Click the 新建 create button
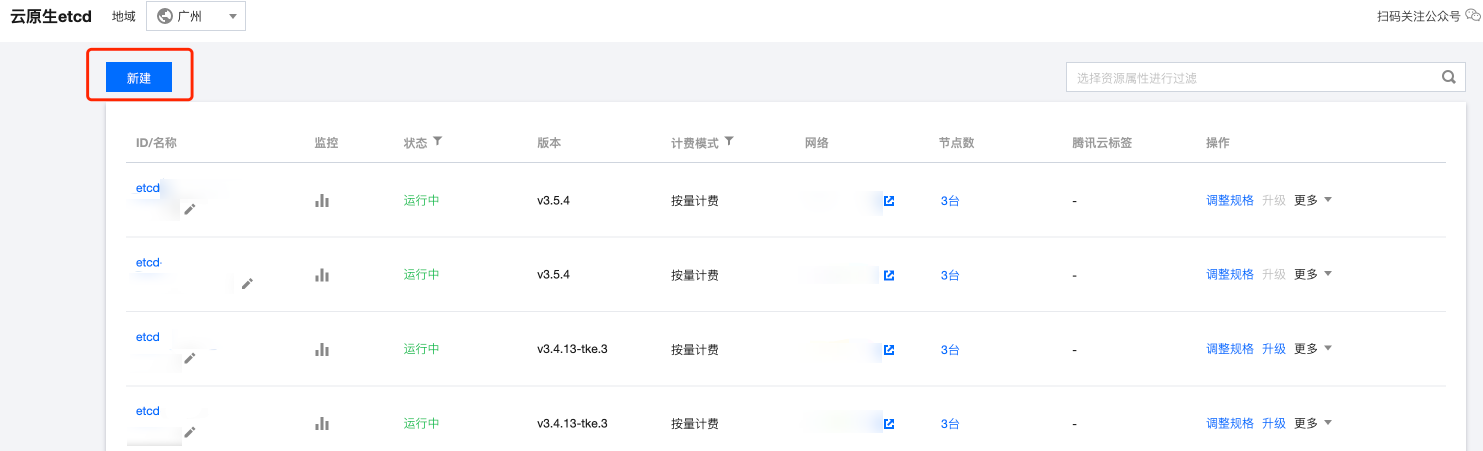This screenshot has height=451, width=1483. point(139,78)
